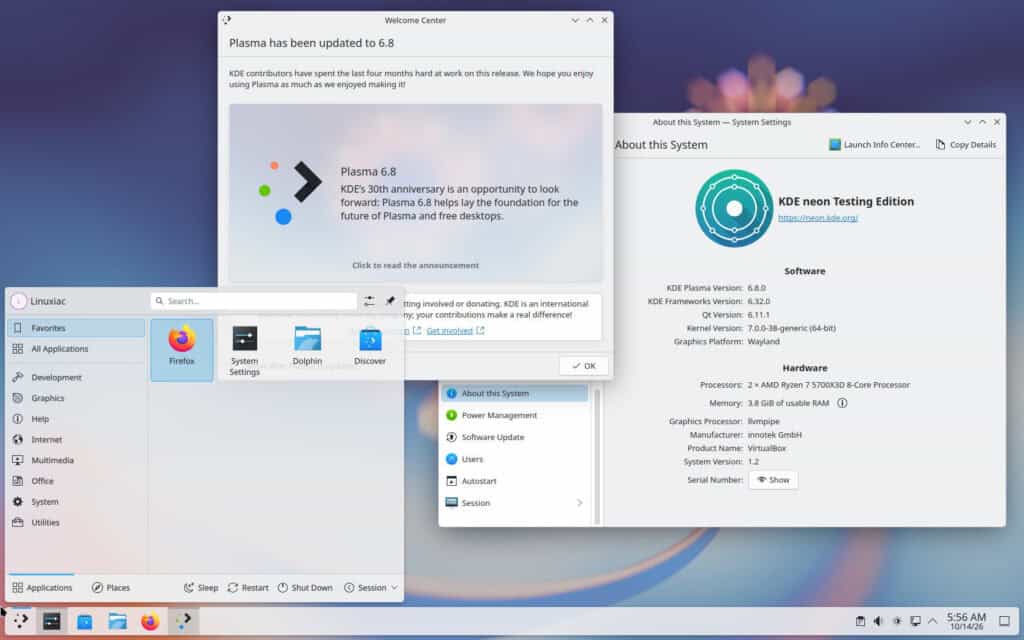The image size is (1024, 640).
Task: Expand hidden system tray icons arrow
Action: (x=933, y=621)
